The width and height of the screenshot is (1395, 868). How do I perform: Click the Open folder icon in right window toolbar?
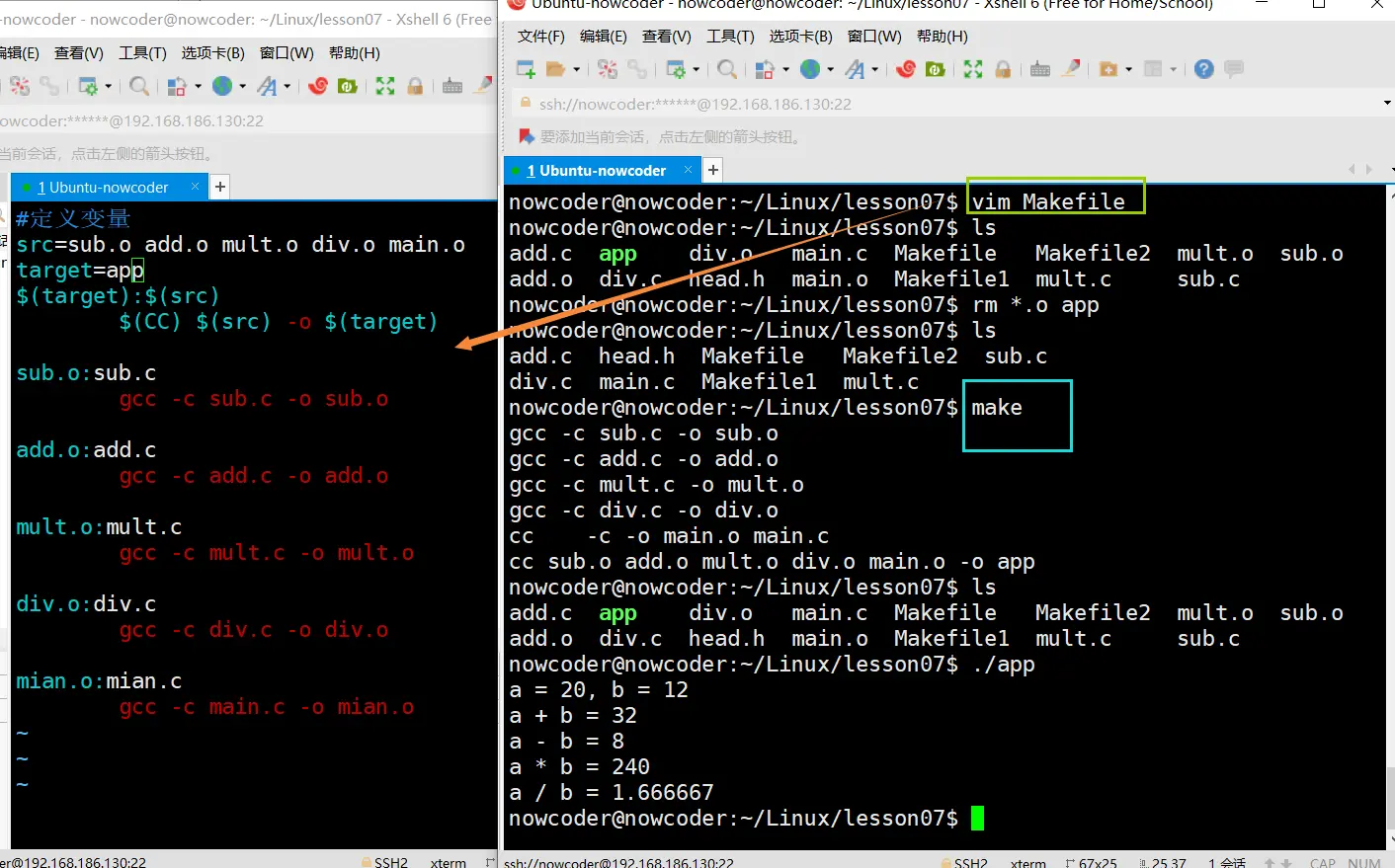(556, 69)
